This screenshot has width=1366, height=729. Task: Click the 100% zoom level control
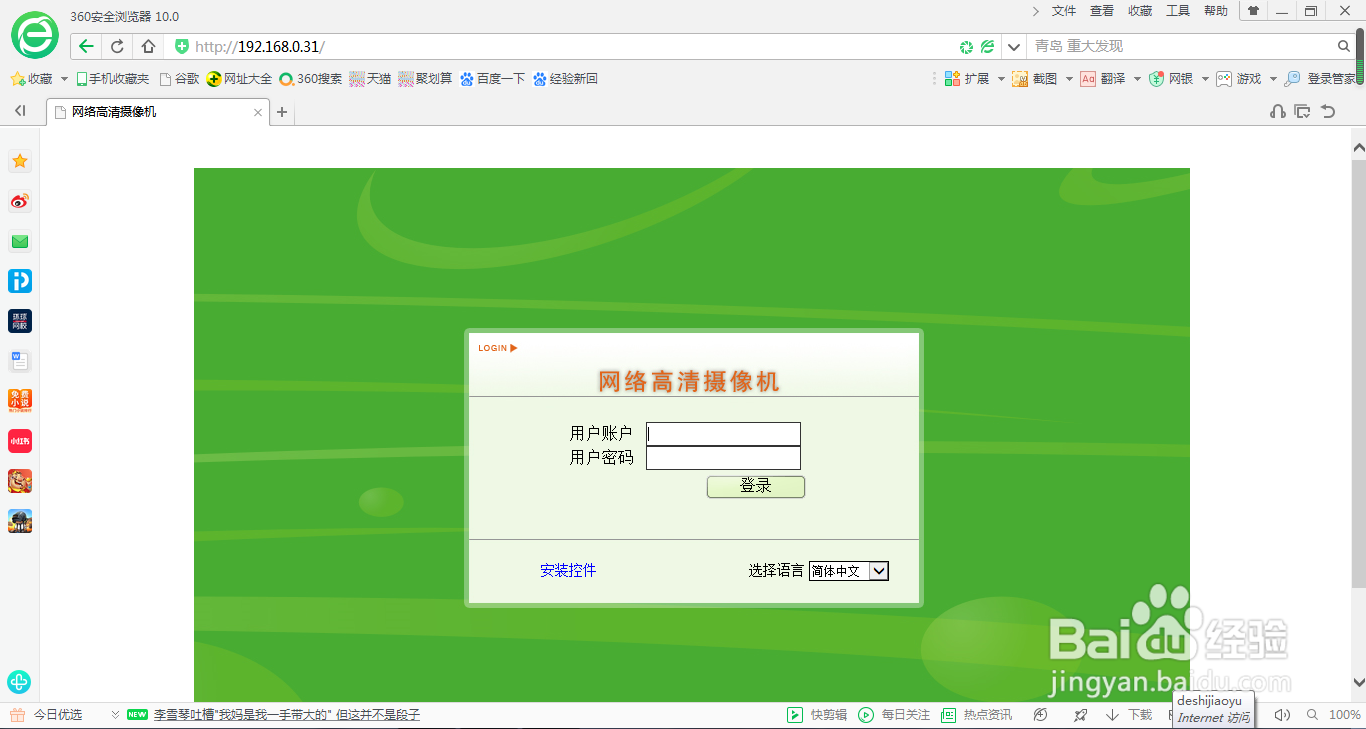1343,714
